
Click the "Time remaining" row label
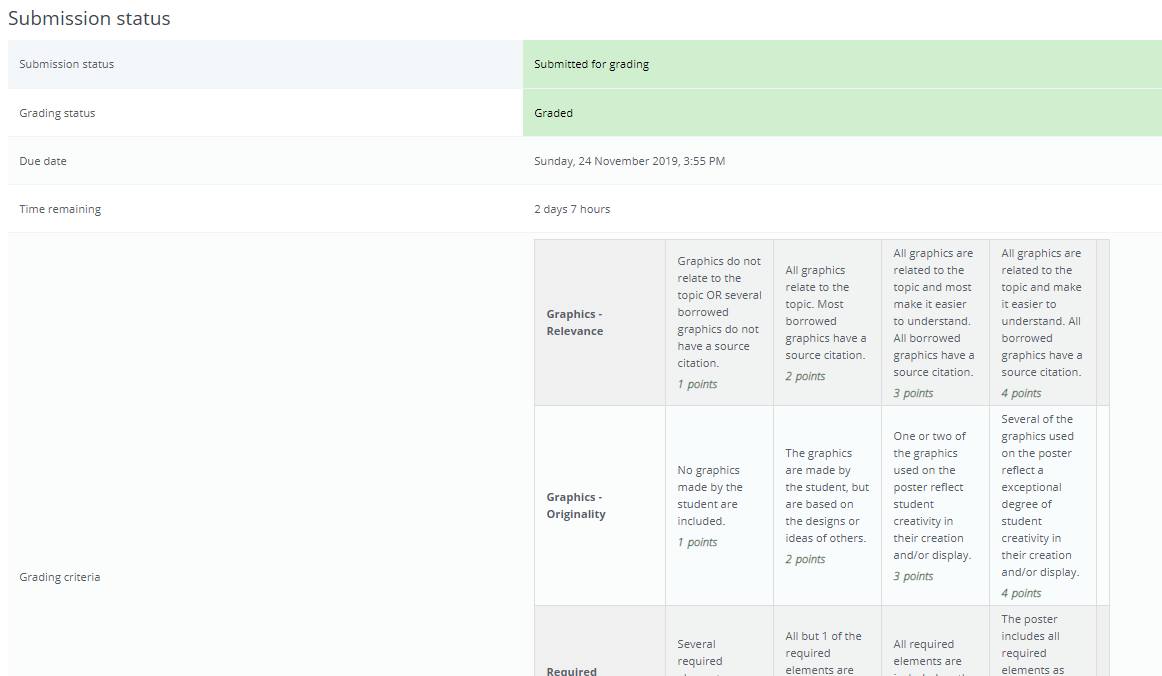(60, 209)
